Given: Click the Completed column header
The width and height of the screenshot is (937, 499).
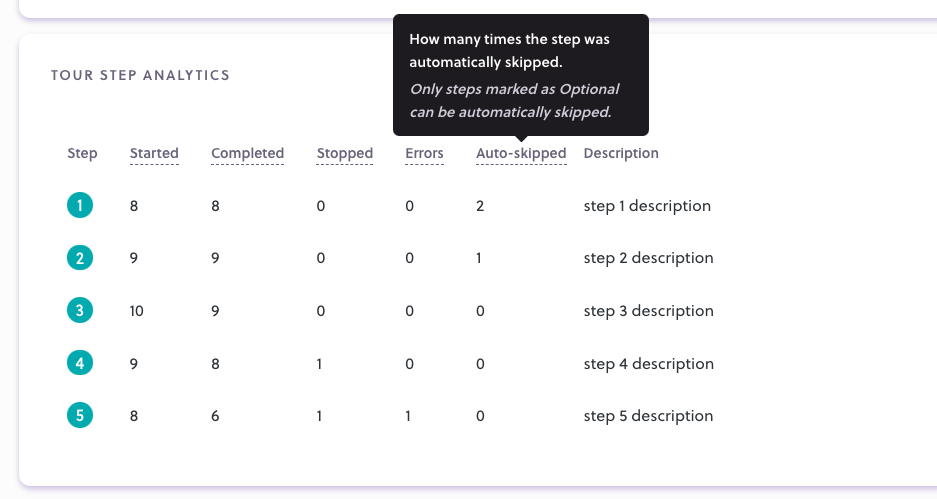Looking at the screenshot, I should [247, 154].
